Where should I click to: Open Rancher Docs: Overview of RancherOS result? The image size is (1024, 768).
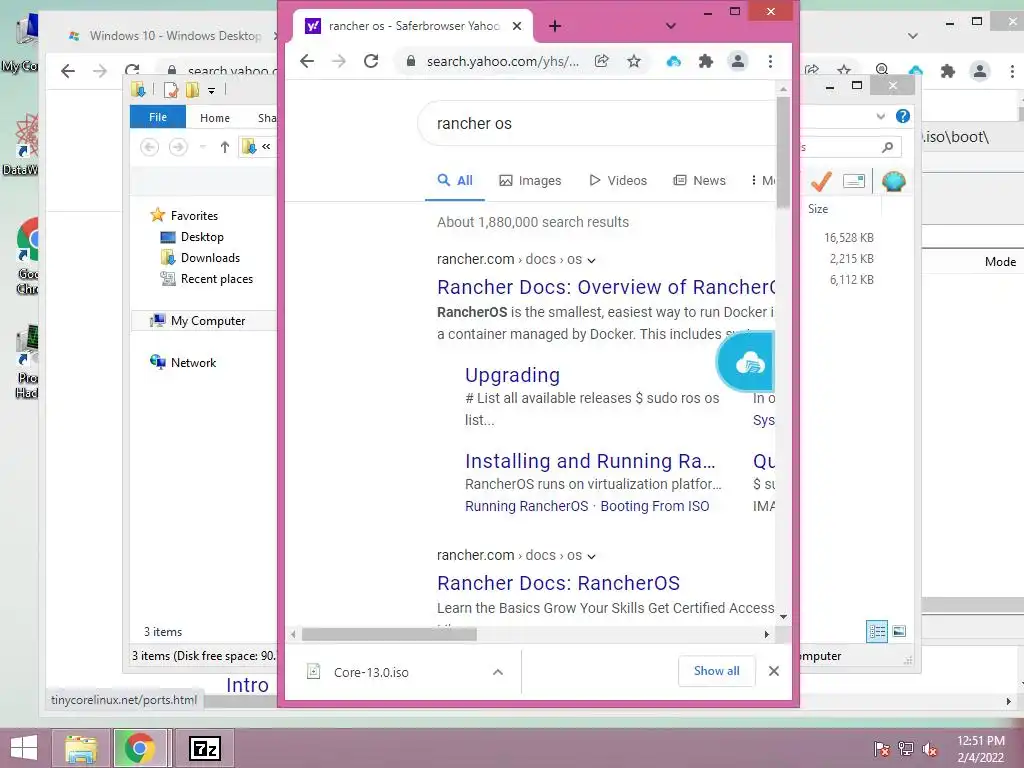pos(606,287)
